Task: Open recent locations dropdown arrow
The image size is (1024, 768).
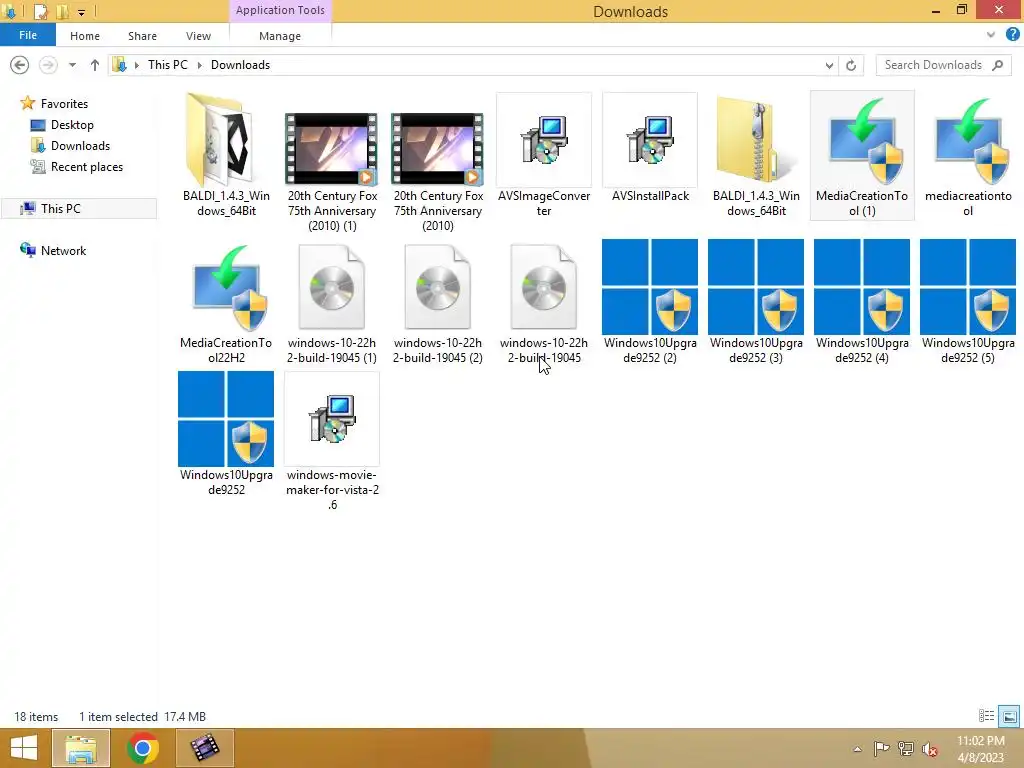Action: click(72, 65)
